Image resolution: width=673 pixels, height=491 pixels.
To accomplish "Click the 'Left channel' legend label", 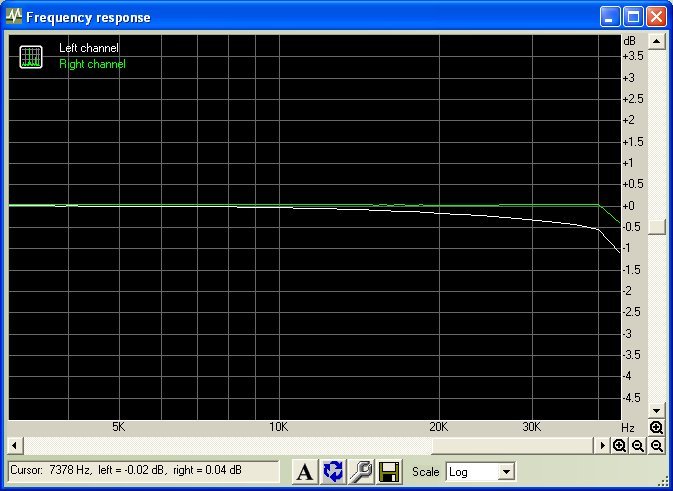I will pyautogui.click(x=88, y=48).
